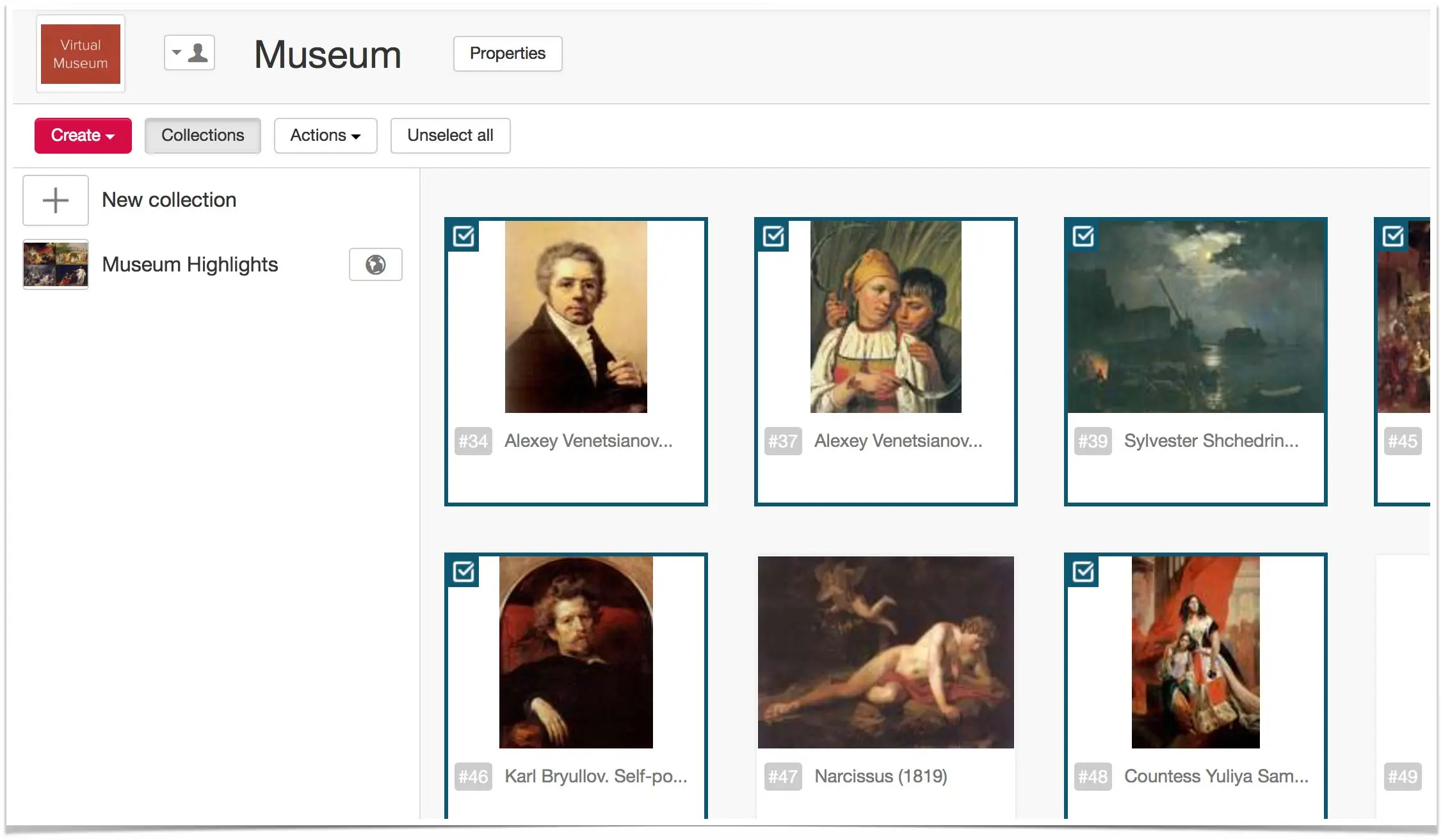Click the #39 badge for Sylvester Shchedrin
The height and width of the screenshot is (840, 1443).
[x=1093, y=441]
